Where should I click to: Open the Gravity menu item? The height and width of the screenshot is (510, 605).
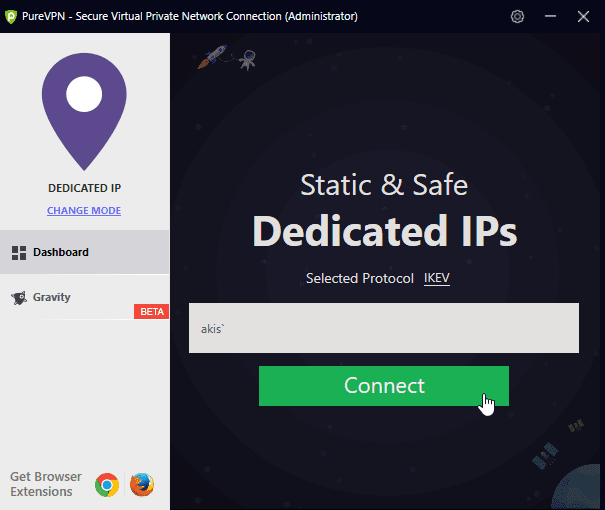pyautogui.click(x=84, y=297)
